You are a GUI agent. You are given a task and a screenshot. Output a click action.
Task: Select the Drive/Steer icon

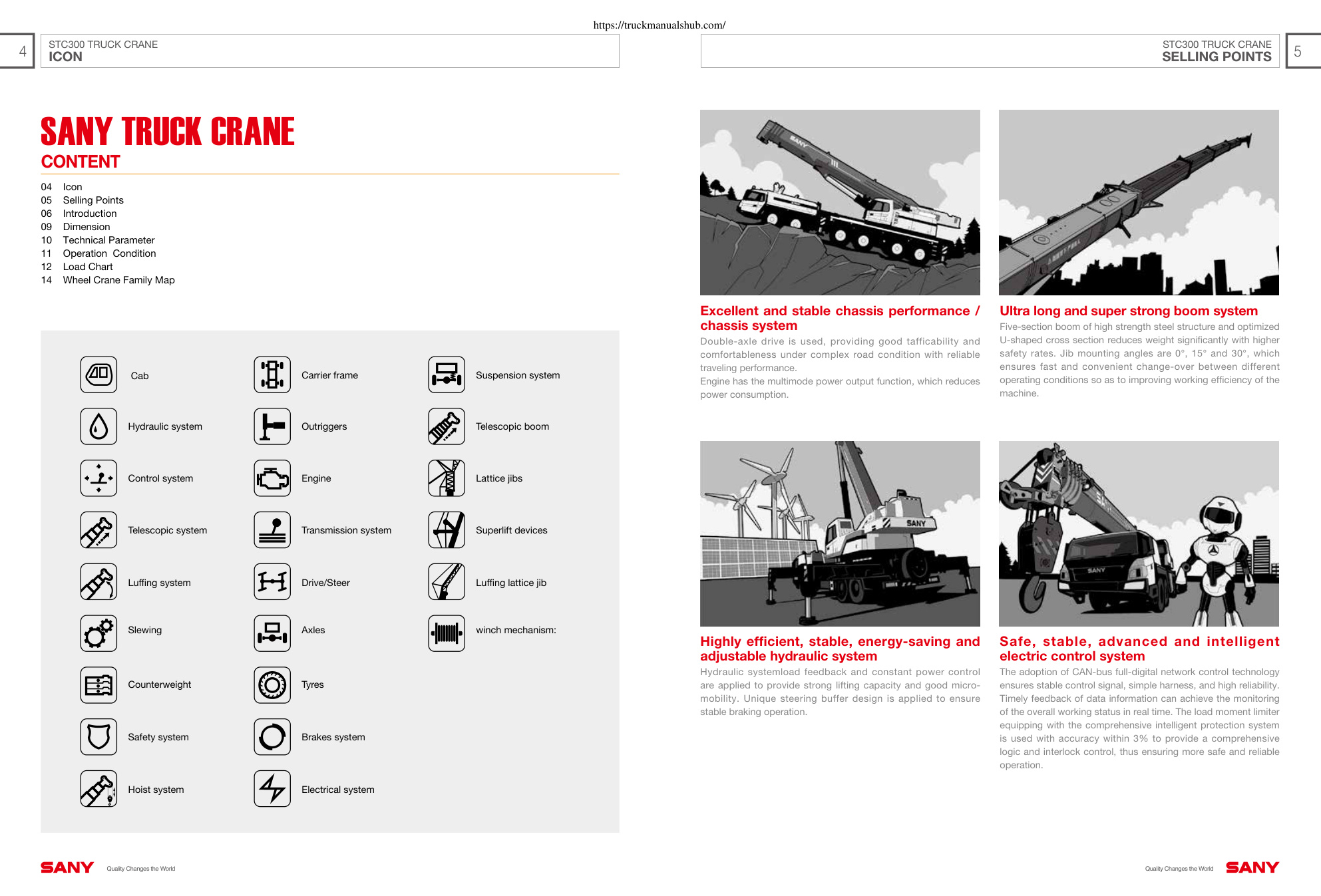tap(272, 582)
